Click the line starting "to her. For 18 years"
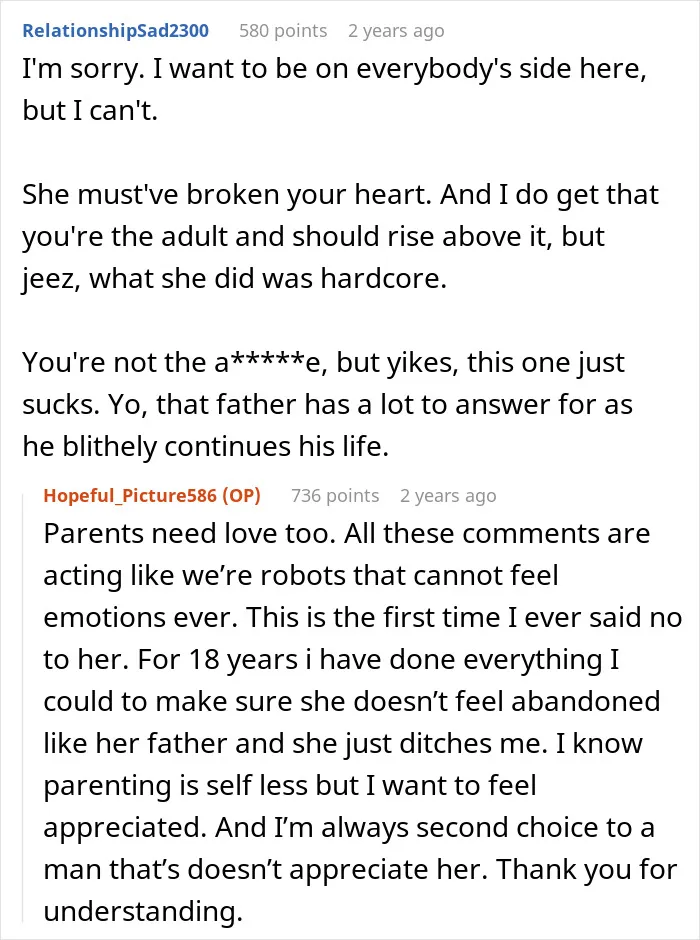Image resolution: width=700 pixels, height=940 pixels. 331,659
